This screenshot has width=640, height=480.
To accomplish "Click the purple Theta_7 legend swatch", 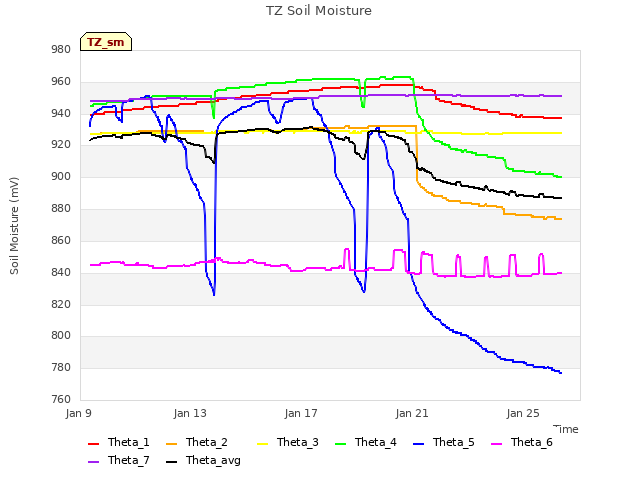I will point(93,462).
